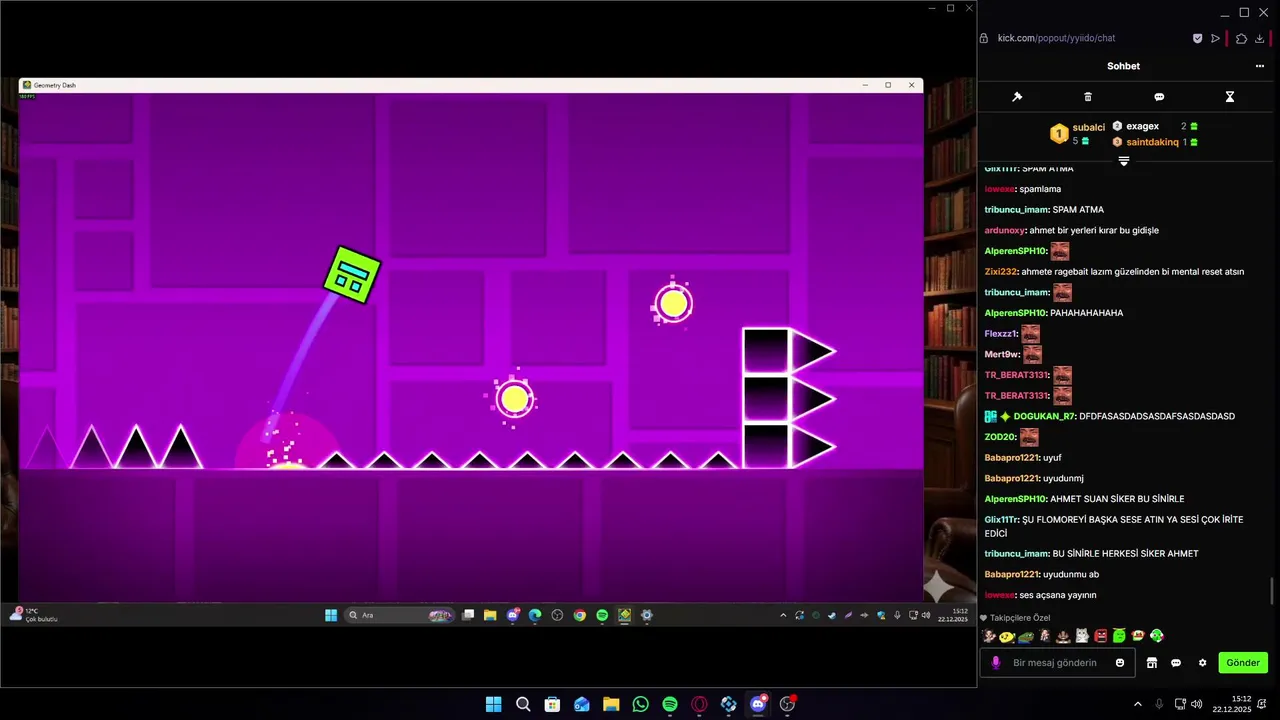The width and height of the screenshot is (1280, 720).
Task: Open weather widget '12°C Çok bulutlu'
Action: pos(34,615)
